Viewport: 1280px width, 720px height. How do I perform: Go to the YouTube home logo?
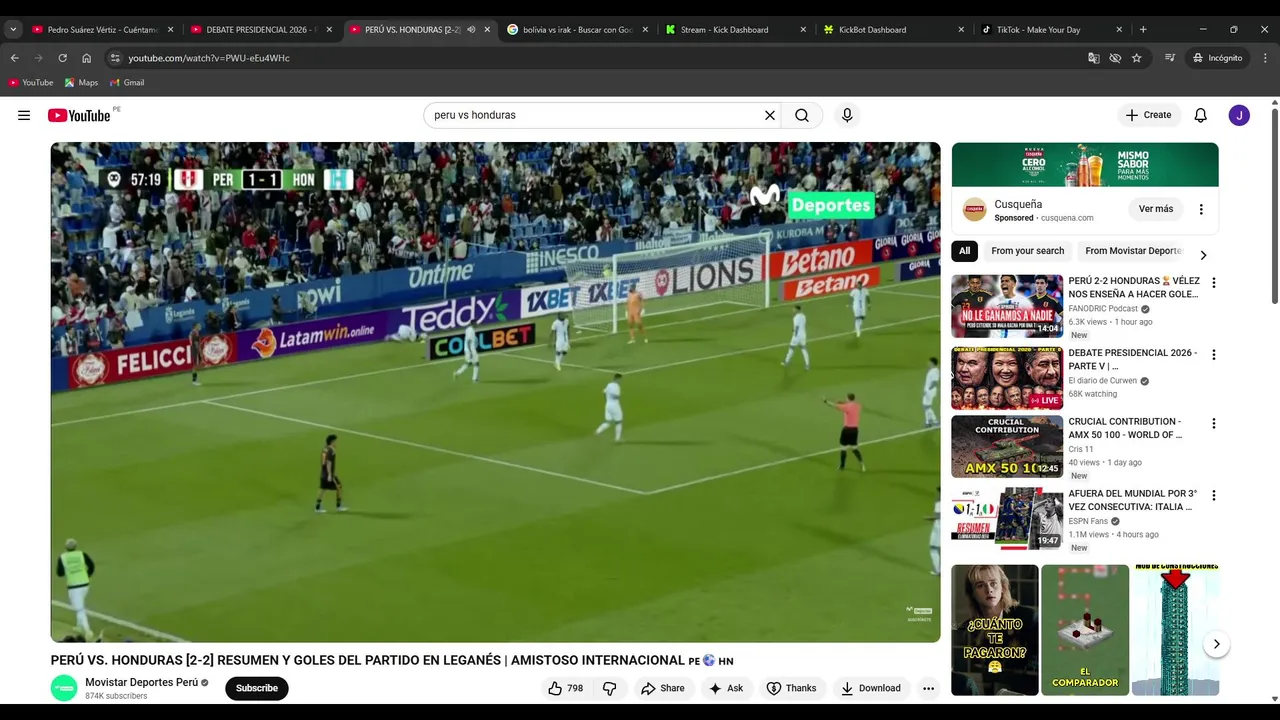click(x=79, y=115)
